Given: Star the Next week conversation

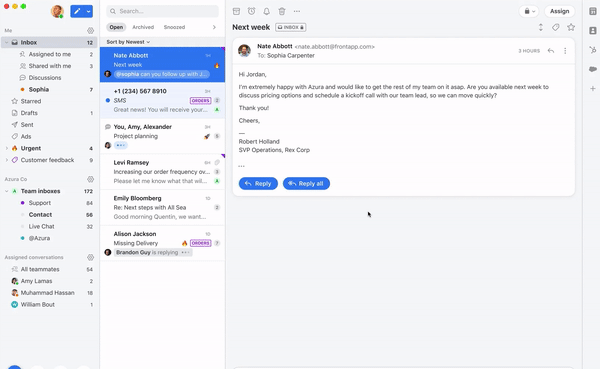Looking at the screenshot, I should pyautogui.click(x=571, y=27).
